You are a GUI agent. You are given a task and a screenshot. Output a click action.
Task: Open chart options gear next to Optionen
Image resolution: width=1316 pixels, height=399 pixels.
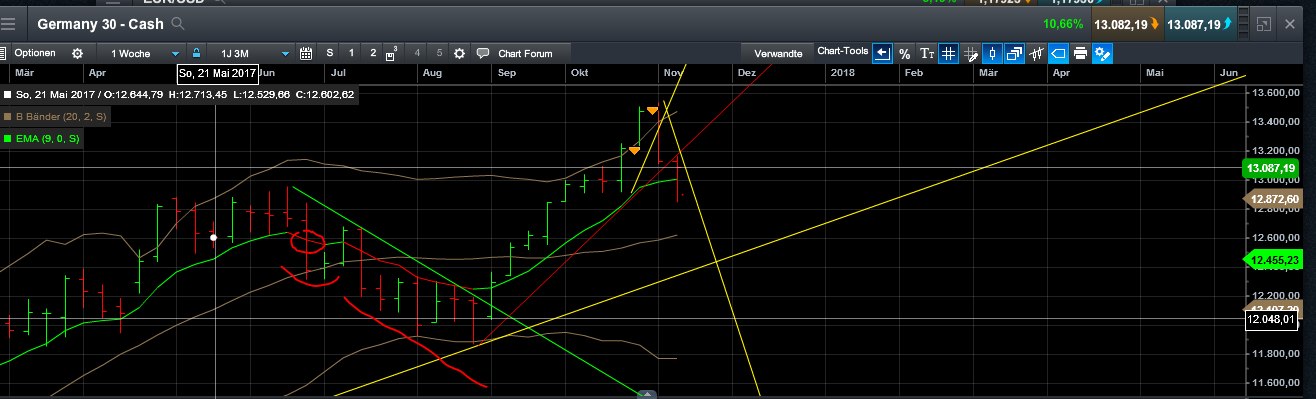(77, 53)
